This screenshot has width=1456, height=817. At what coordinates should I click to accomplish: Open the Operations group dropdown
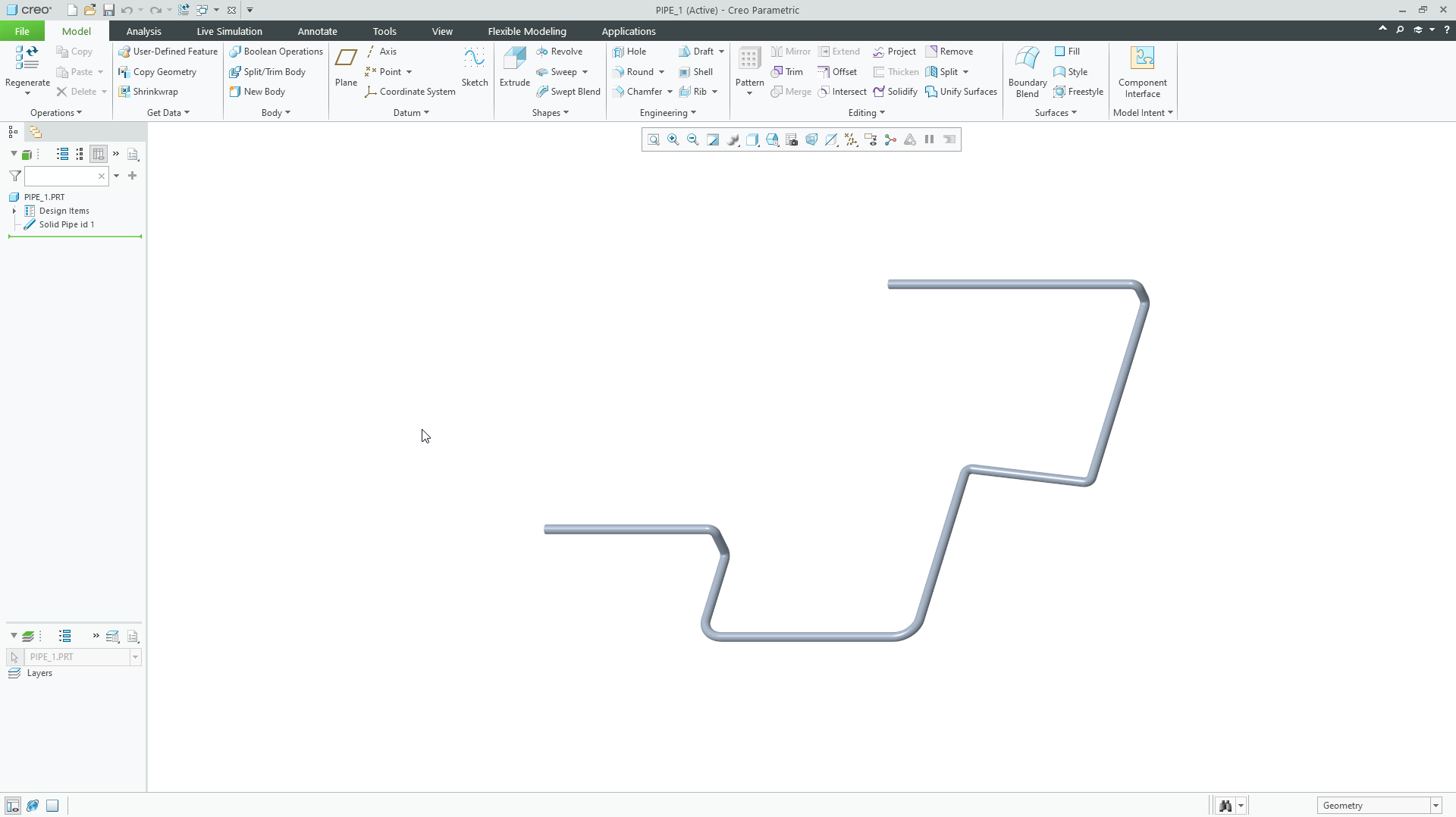tap(56, 113)
